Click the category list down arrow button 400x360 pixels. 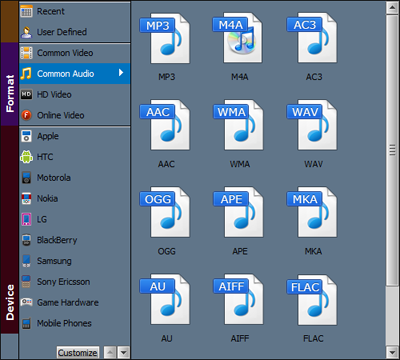coord(123,352)
